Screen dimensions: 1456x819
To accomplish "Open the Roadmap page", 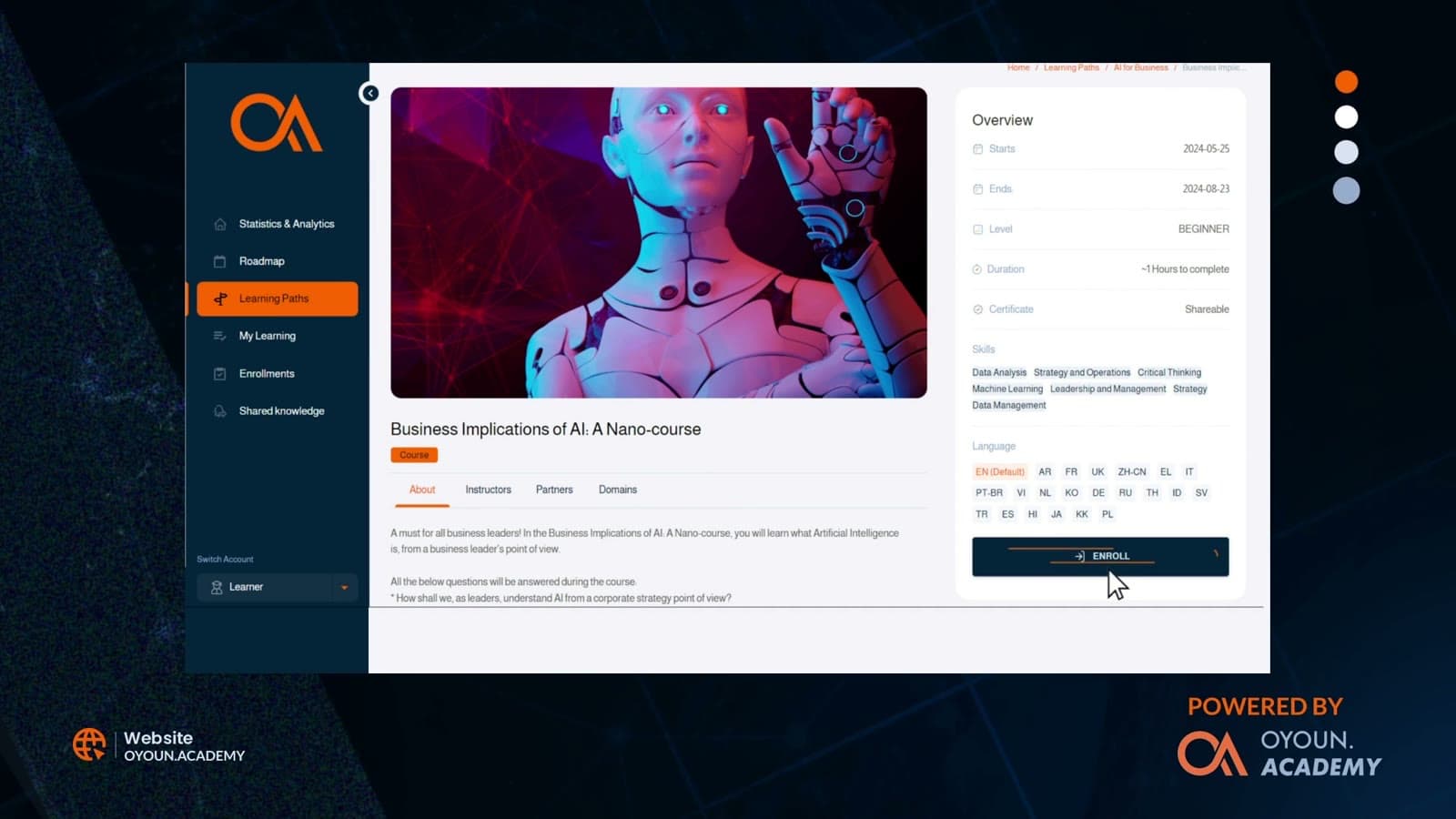I will coord(261,261).
